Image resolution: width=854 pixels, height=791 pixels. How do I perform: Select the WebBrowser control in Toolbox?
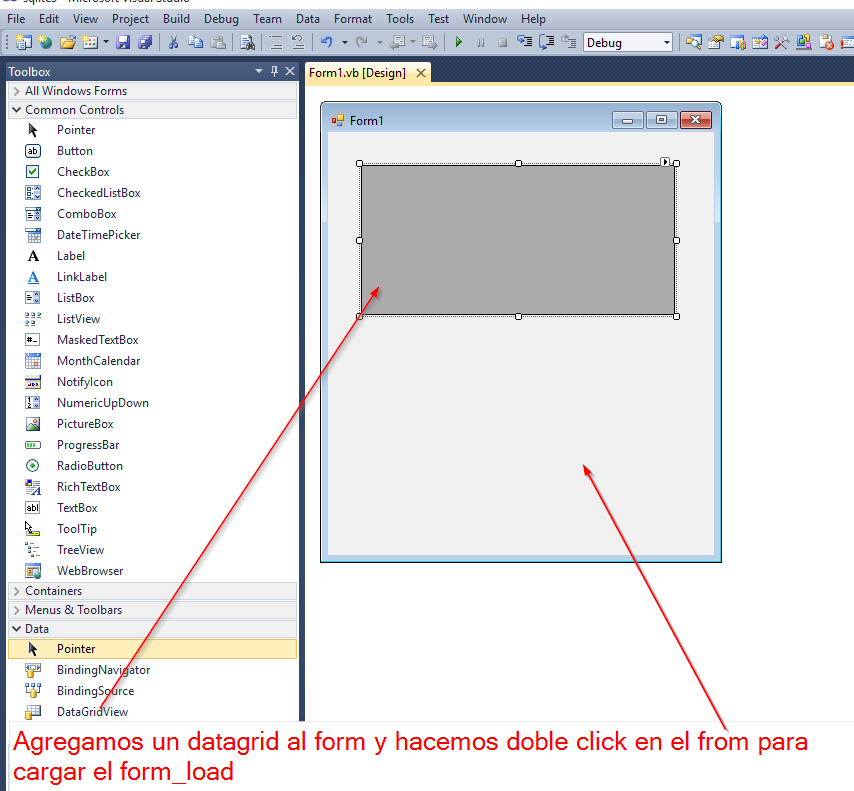152,571
